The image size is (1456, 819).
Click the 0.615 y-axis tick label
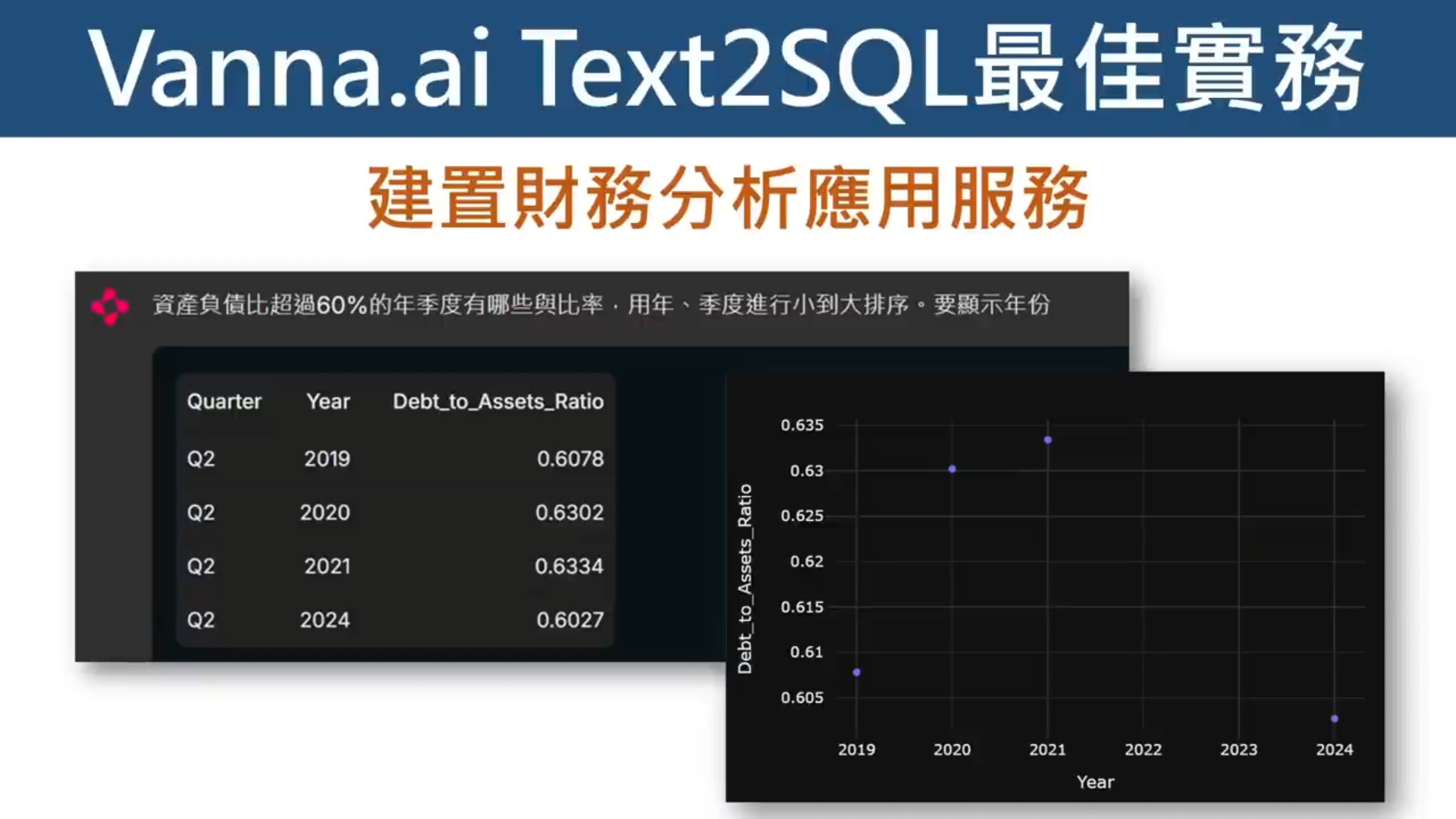click(802, 607)
